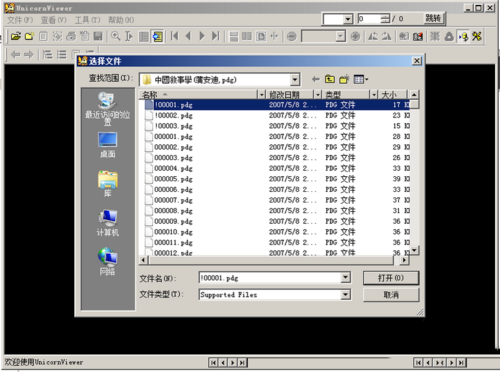Click the 文件名 text field

270,278
